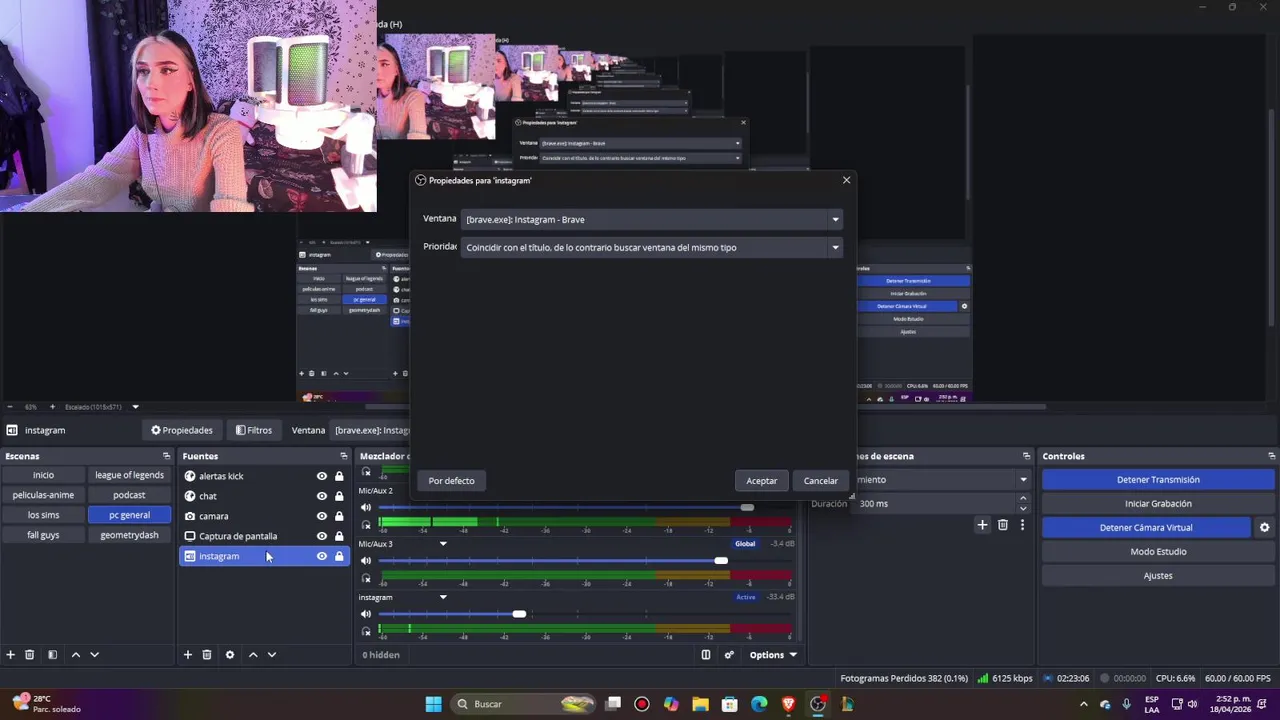Adjust Mic/Aux 3 volume slider handle
Viewport: 1280px width, 720px height.
coord(721,561)
